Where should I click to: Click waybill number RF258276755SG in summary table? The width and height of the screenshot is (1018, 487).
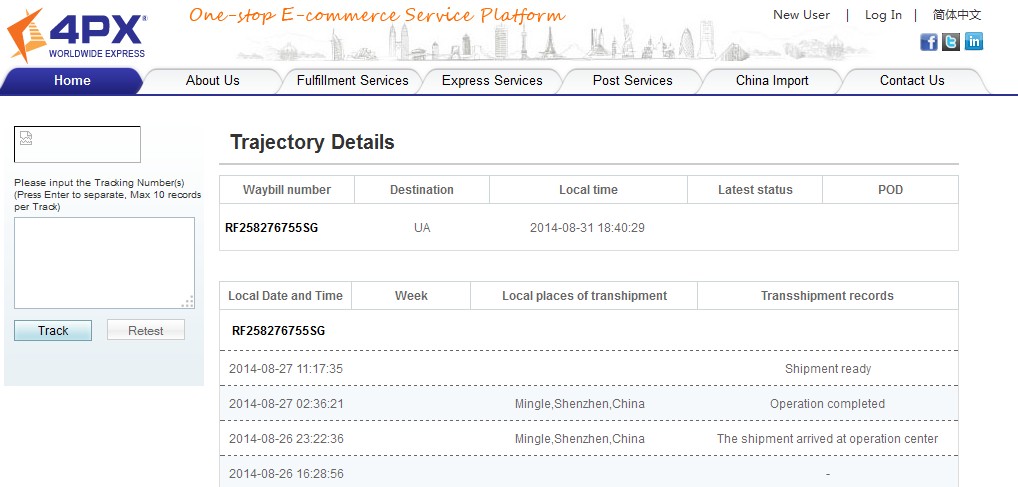[x=272, y=228]
